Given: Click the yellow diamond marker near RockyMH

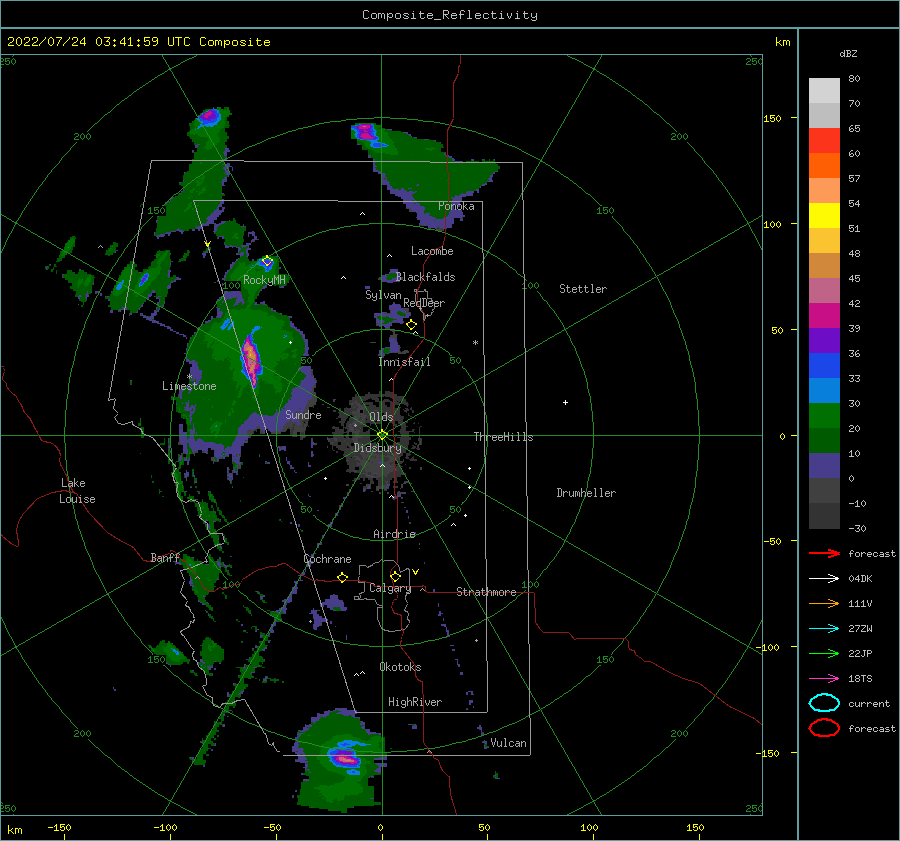Looking at the screenshot, I should tap(267, 262).
